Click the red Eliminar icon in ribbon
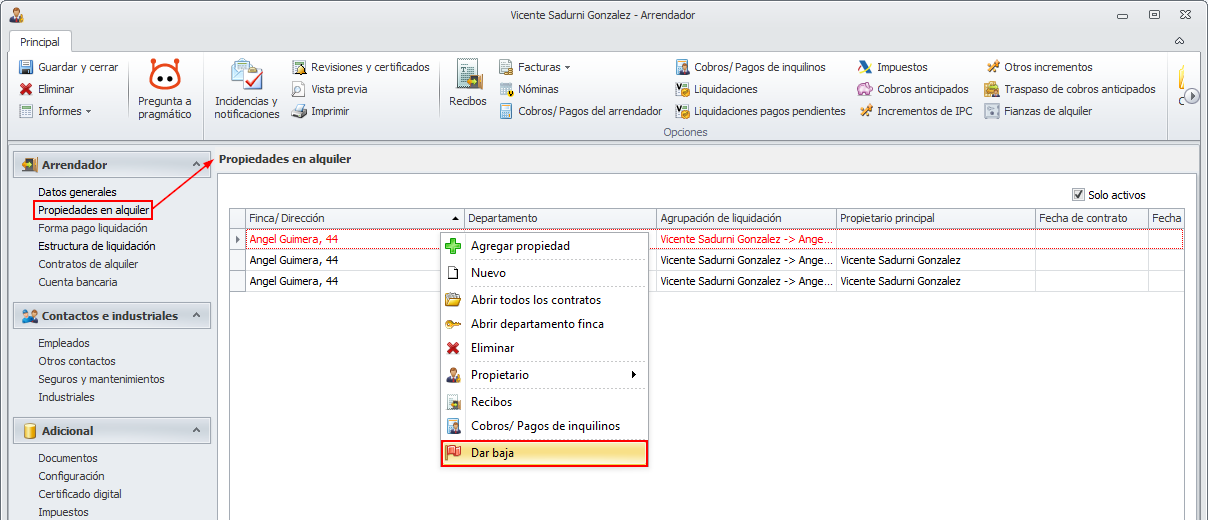Viewport: 1208px width, 520px height. (26, 89)
